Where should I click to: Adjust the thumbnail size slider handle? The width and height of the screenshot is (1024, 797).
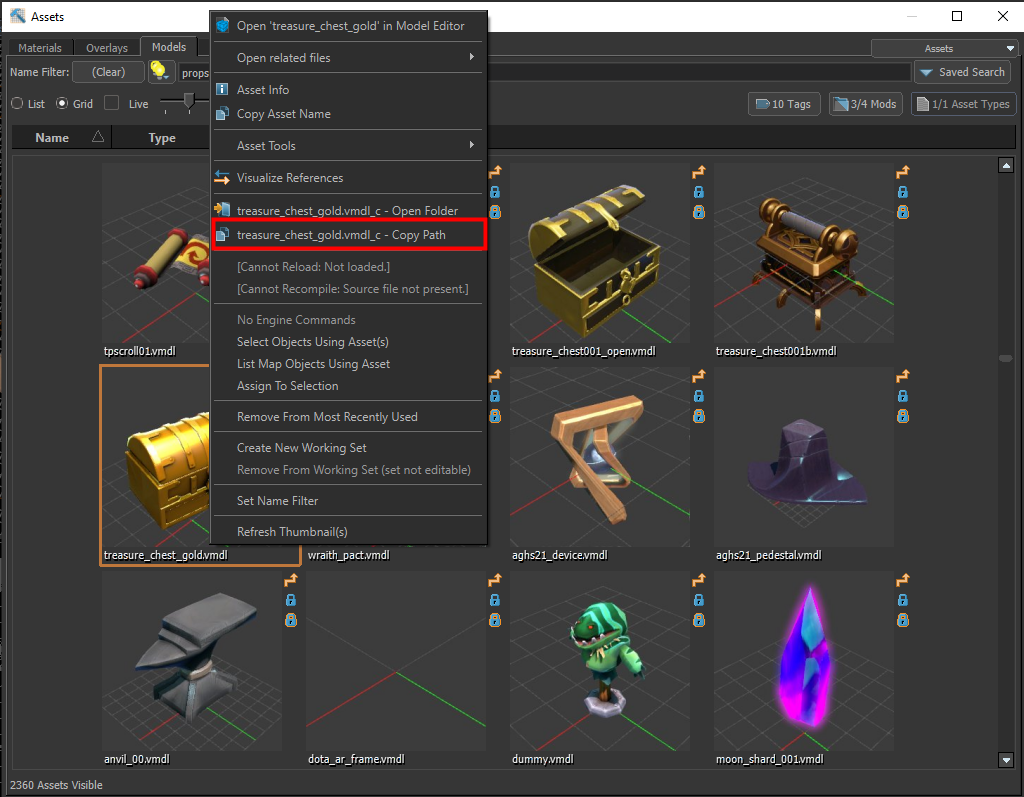click(x=189, y=101)
